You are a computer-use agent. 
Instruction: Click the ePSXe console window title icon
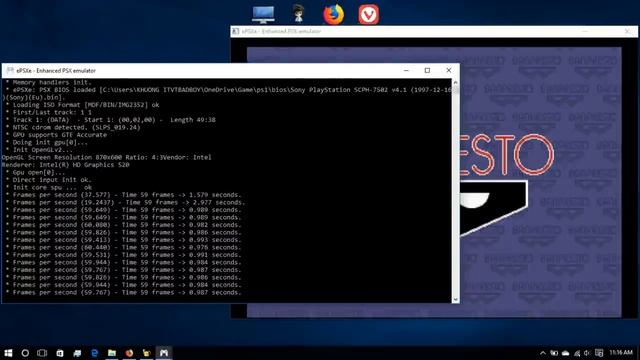[10, 71]
